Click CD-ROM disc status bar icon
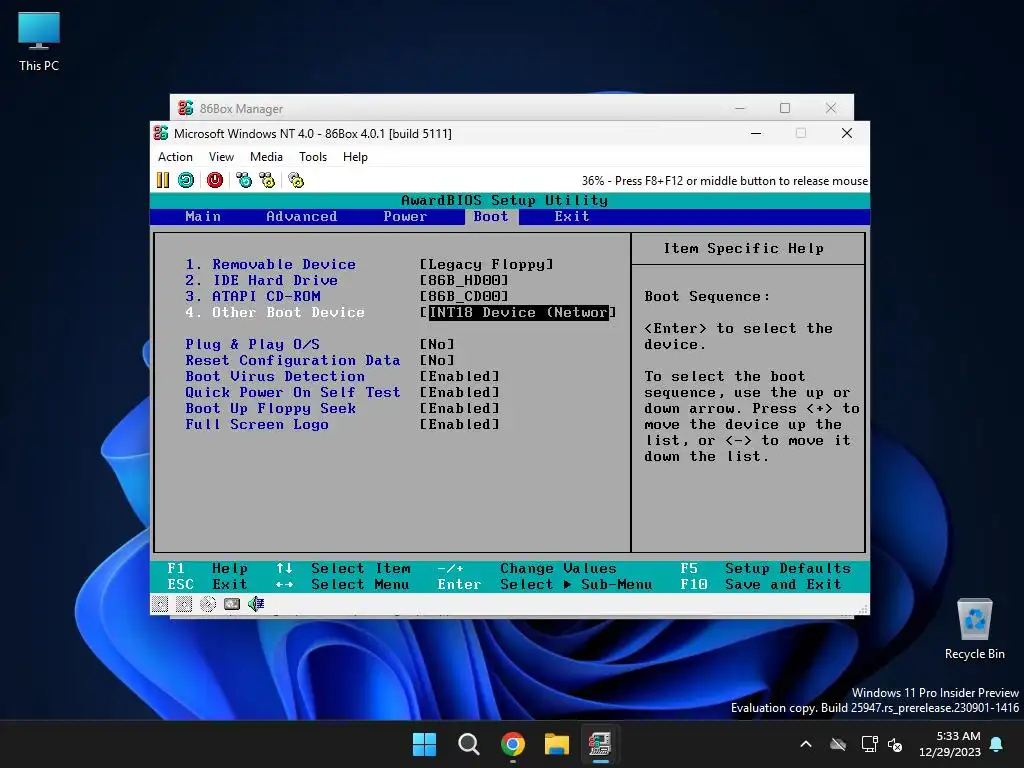 point(208,604)
